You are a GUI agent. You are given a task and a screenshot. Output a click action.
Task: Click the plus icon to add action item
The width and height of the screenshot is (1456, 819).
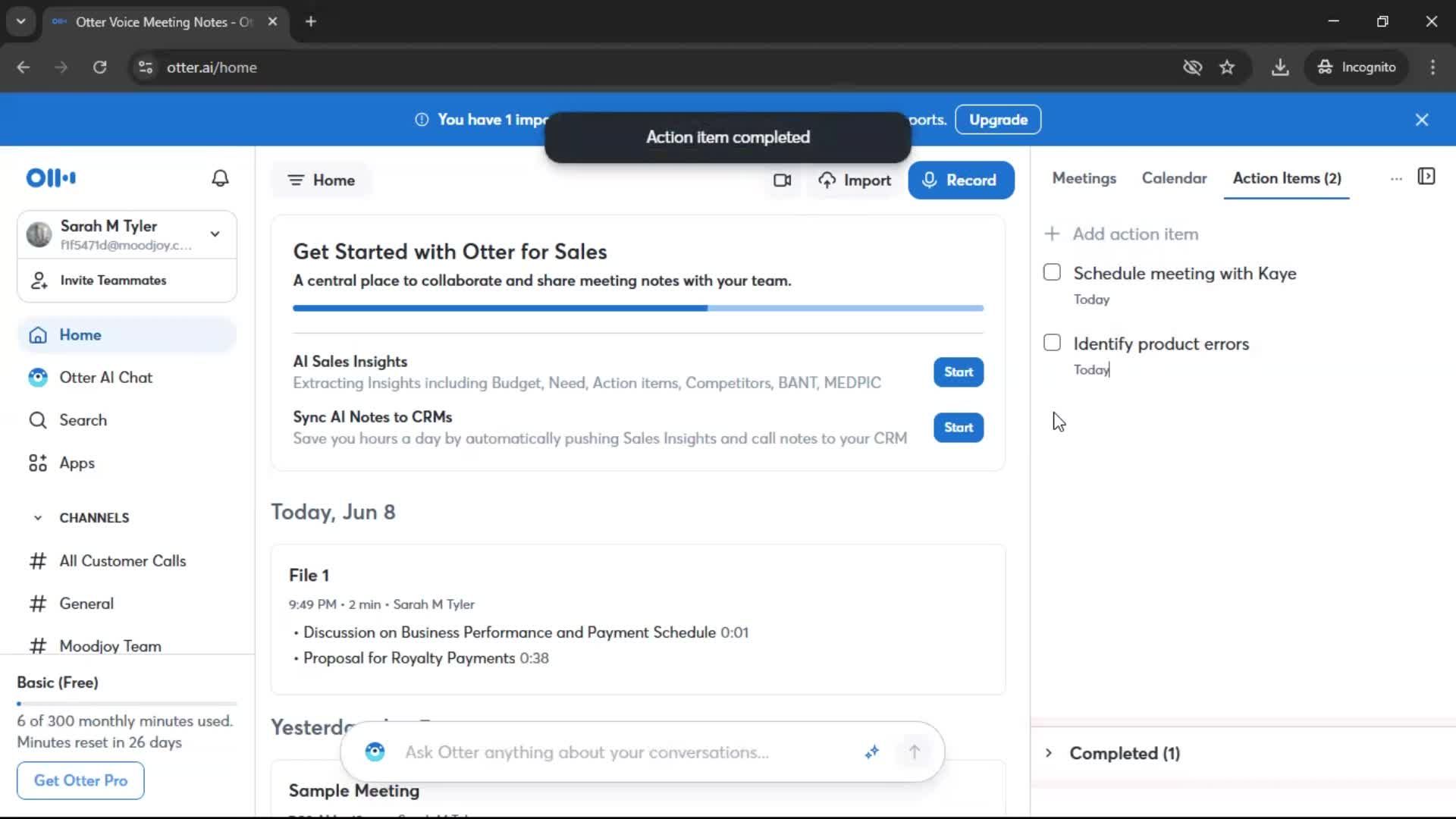(1052, 234)
